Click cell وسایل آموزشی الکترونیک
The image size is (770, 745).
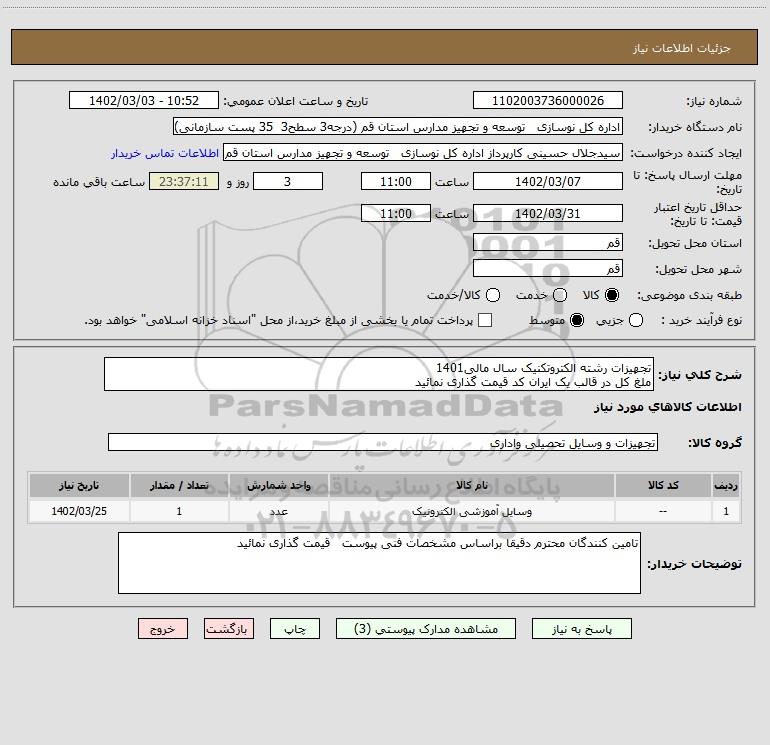pyautogui.click(x=471, y=511)
